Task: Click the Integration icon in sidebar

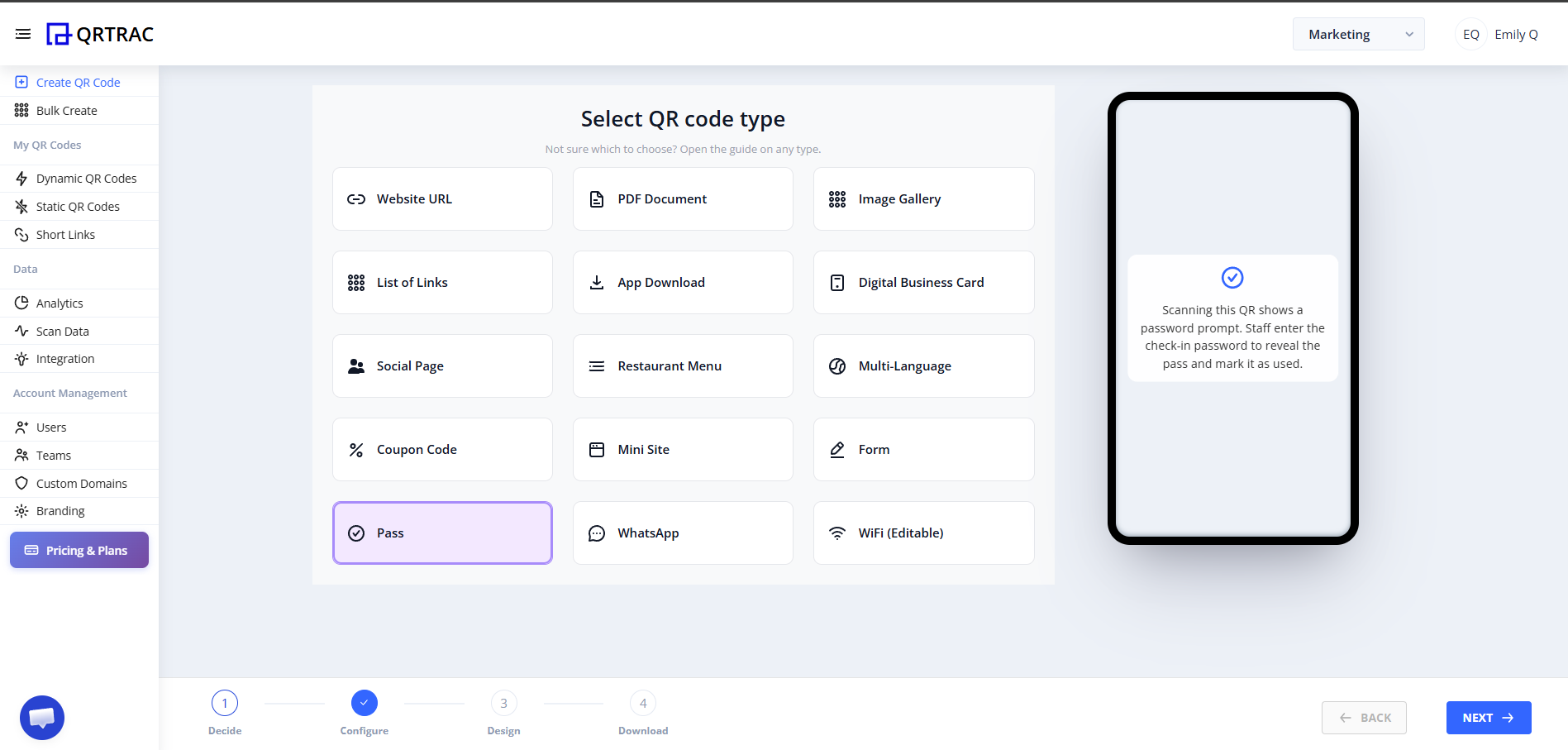Action: click(21, 359)
